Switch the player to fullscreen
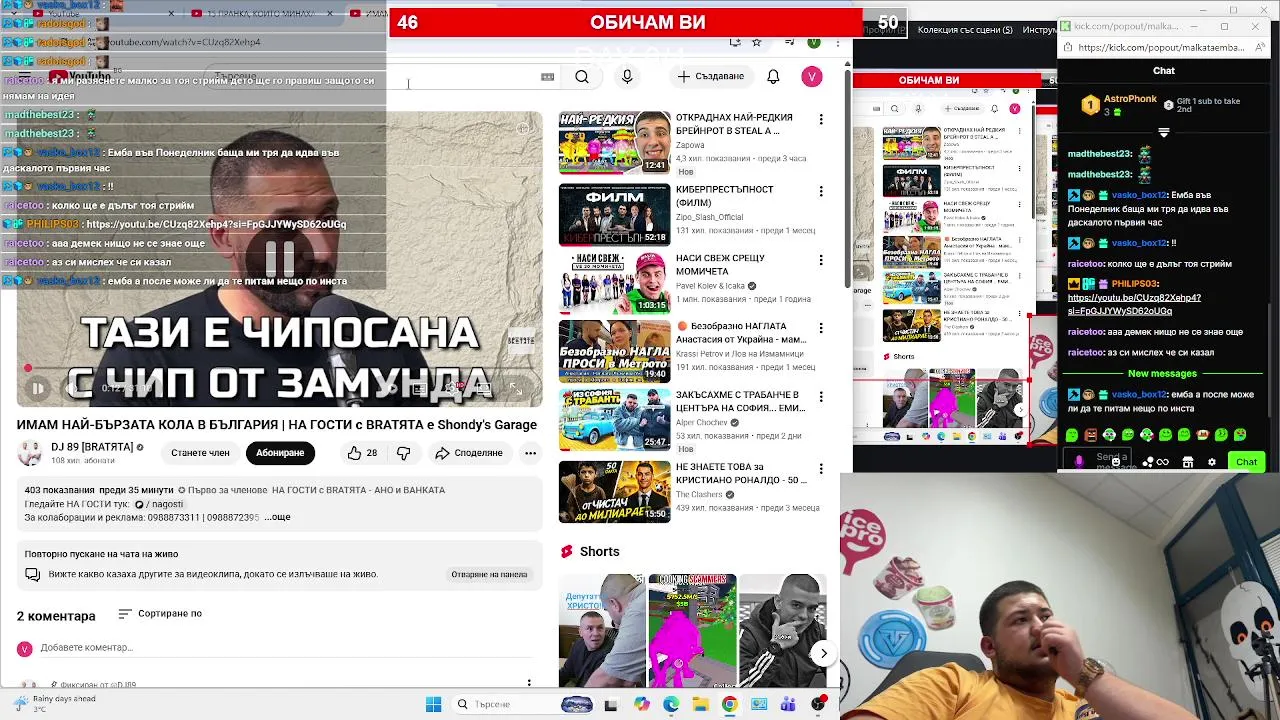Screen dimensions: 1280x720 tap(516, 389)
